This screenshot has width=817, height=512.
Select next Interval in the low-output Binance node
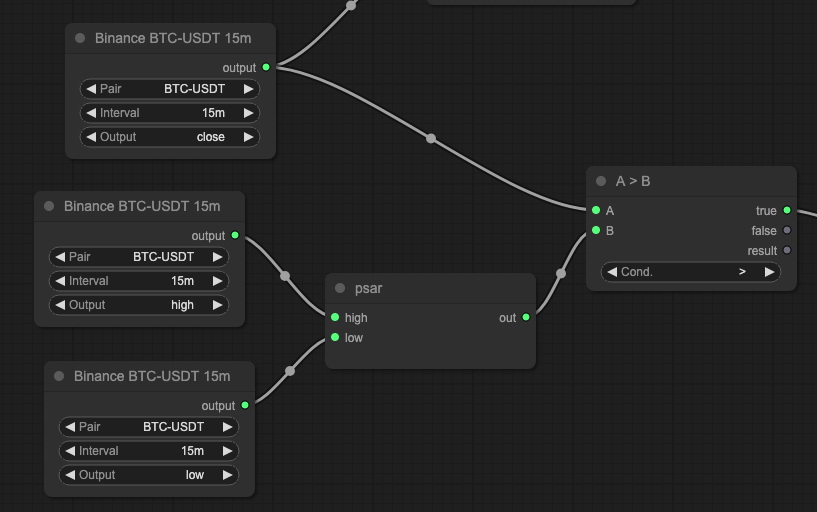click(228, 451)
